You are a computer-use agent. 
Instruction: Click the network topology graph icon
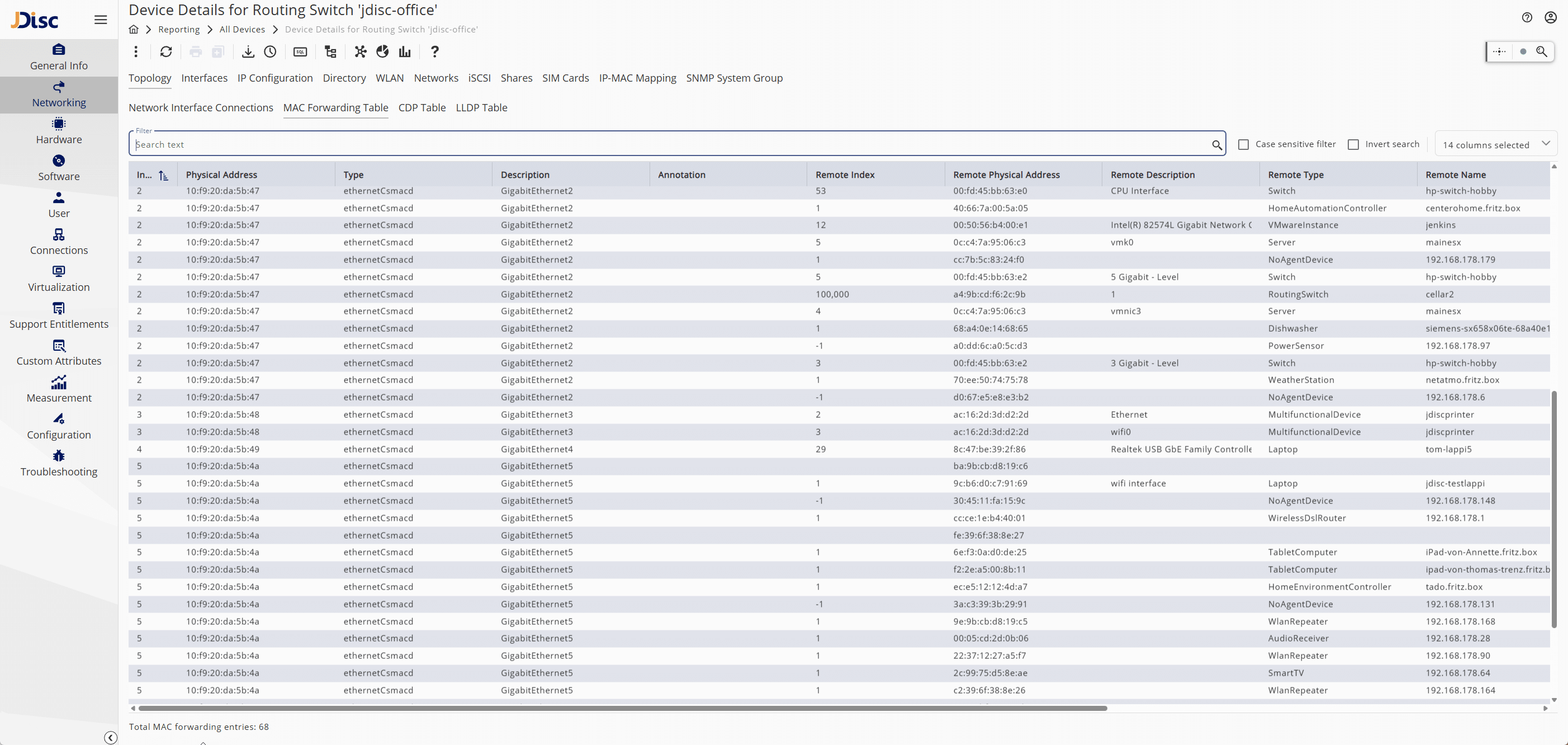pyautogui.click(x=361, y=52)
